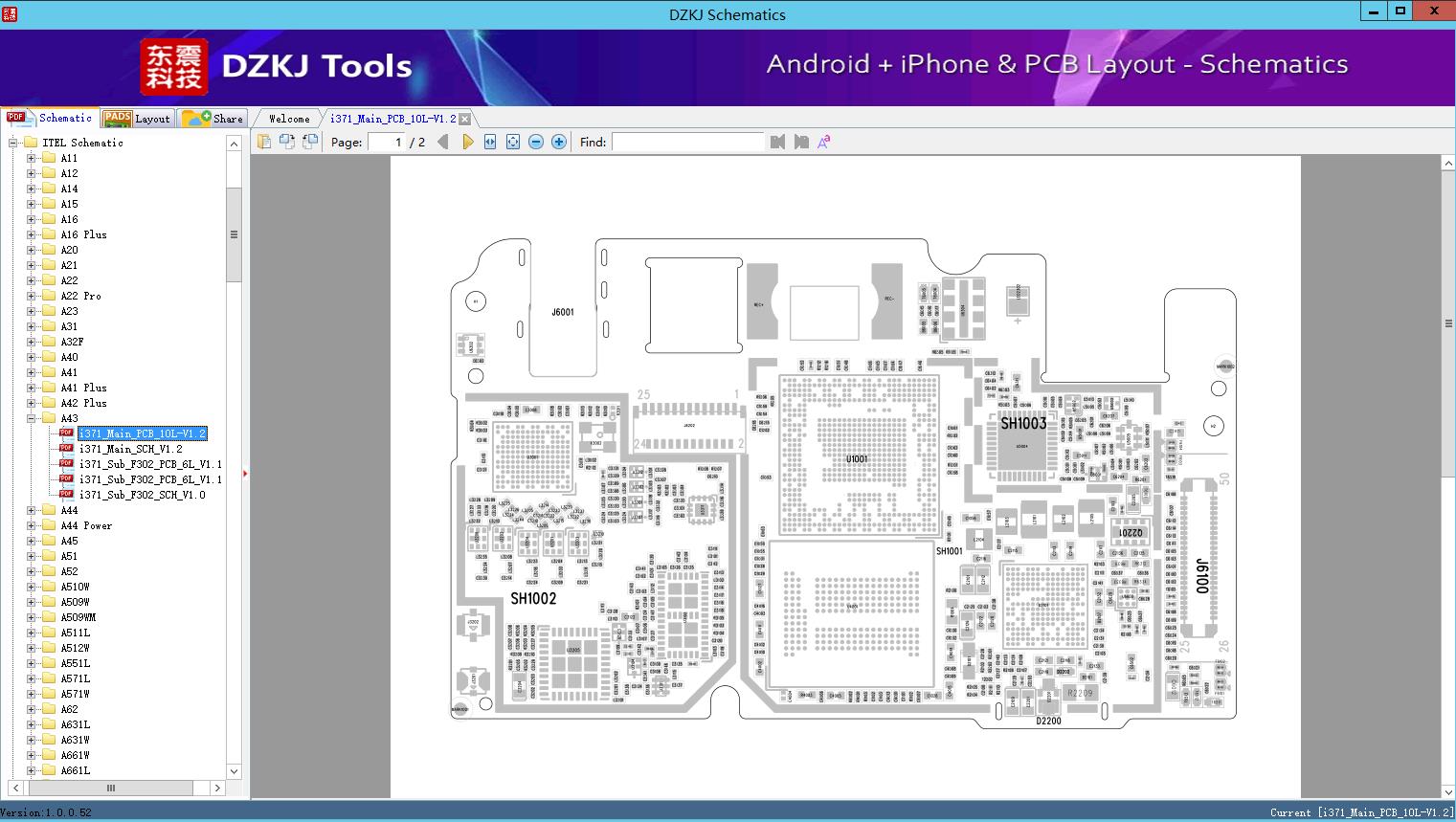The image size is (1456, 822).
Task: Open the Share tab
Action: pyautogui.click(x=213, y=119)
